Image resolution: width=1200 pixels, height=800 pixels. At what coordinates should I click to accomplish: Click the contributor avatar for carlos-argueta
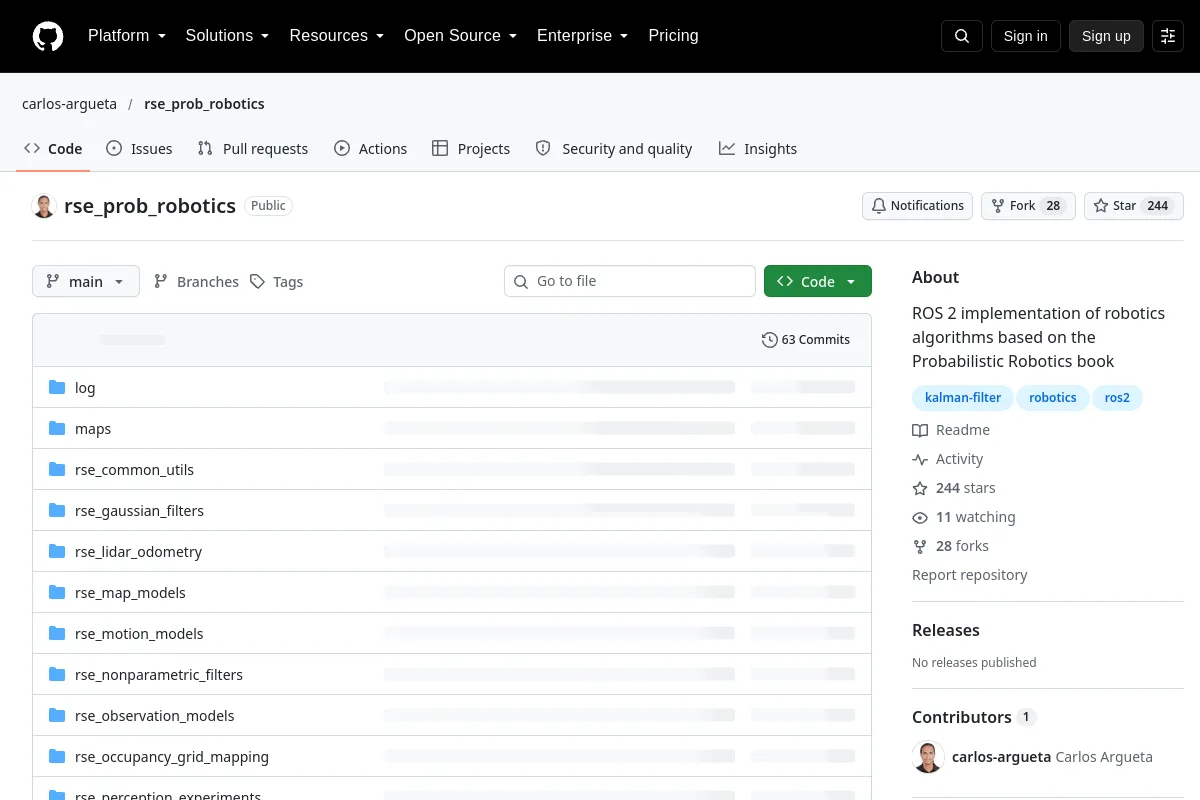point(928,757)
